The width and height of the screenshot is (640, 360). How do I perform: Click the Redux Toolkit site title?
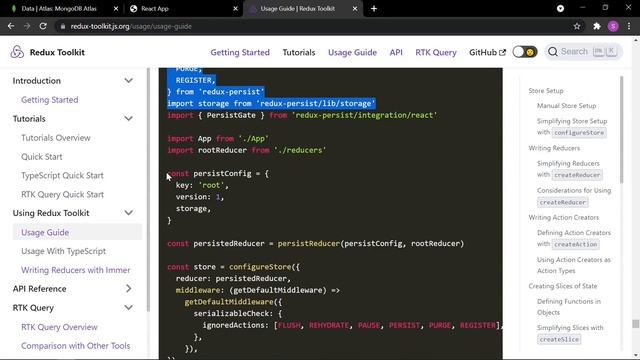(x=57, y=52)
